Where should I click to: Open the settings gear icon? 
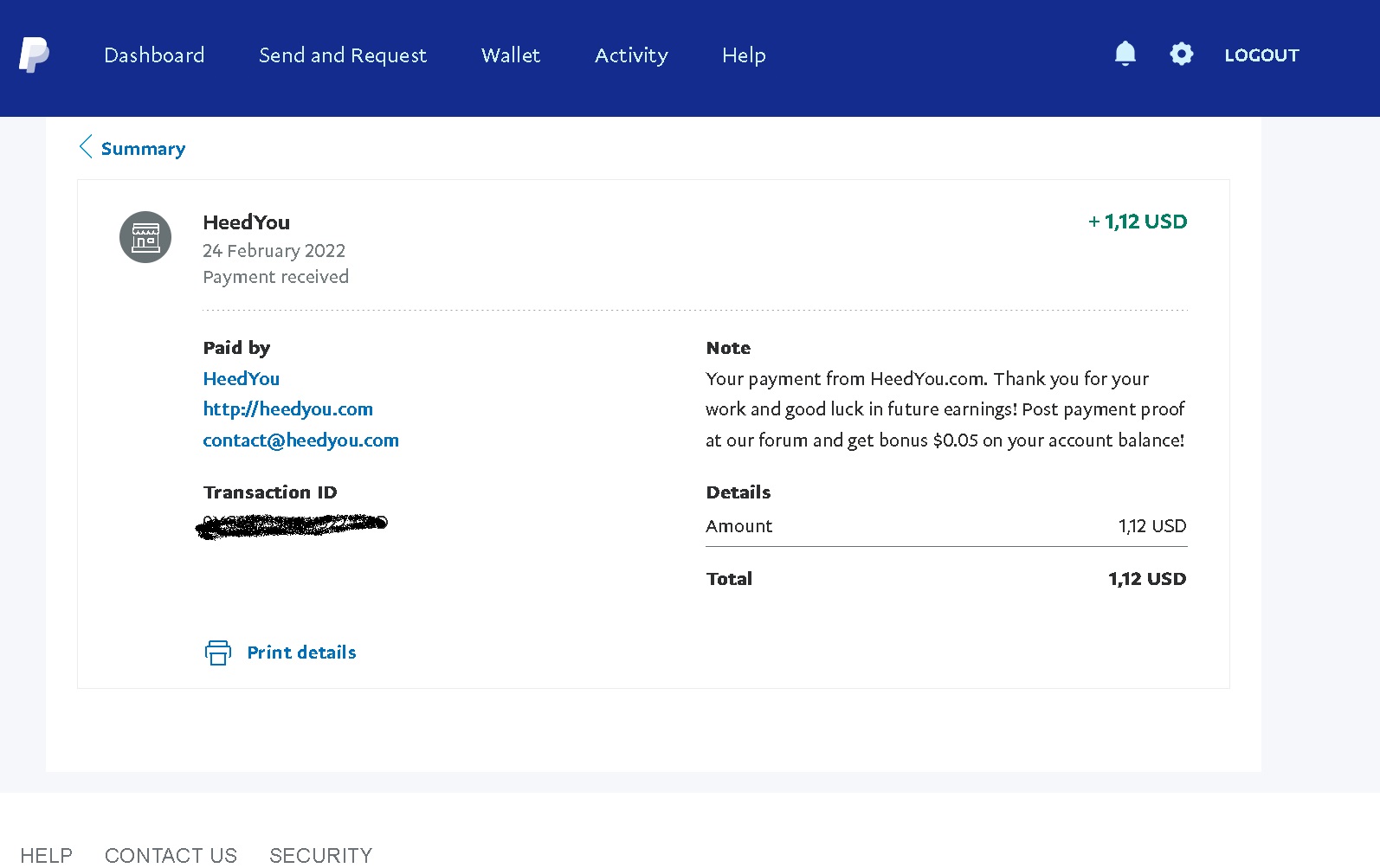tap(1181, 54)
